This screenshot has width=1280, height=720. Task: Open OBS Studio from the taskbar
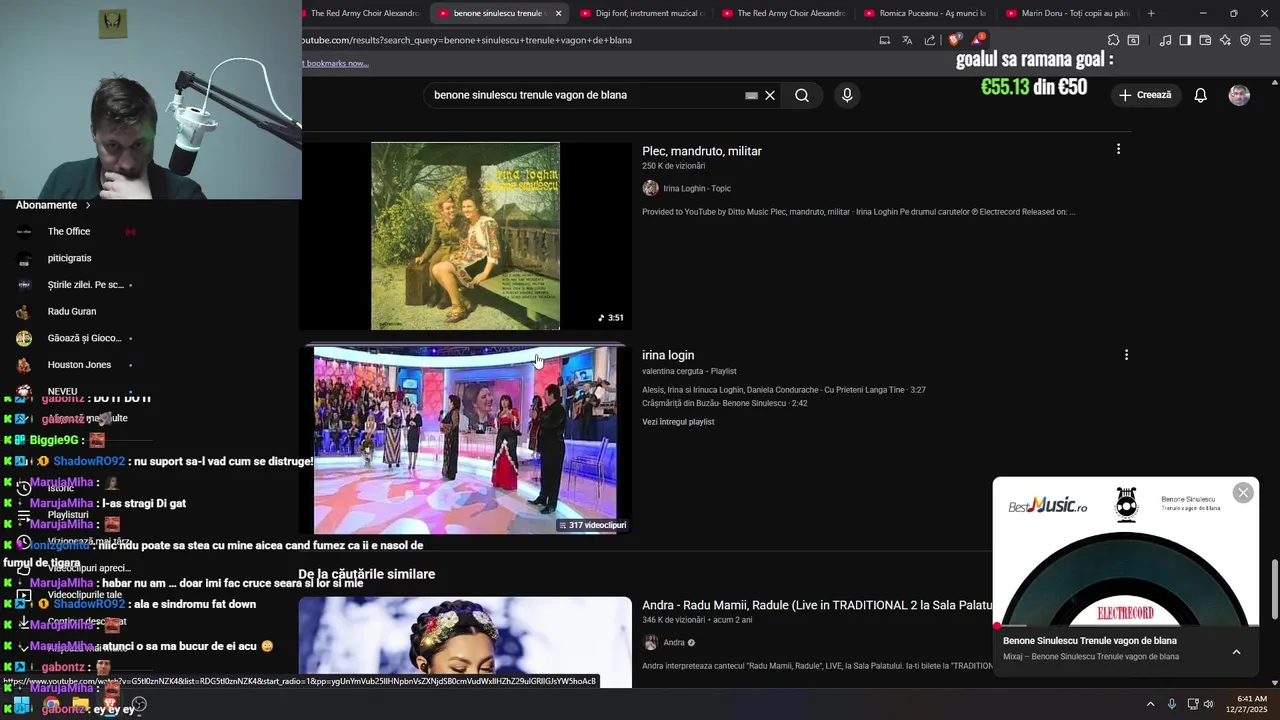coord(139,704)
